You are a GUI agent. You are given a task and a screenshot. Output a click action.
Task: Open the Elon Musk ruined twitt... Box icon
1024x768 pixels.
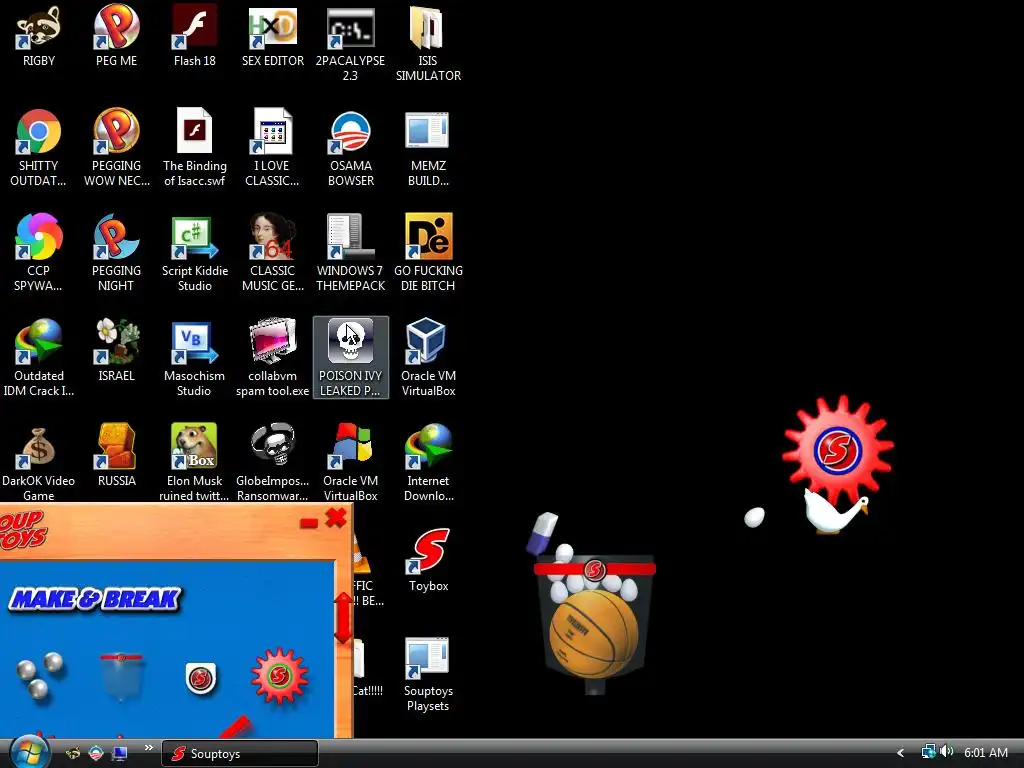click(x=195, y=462)
